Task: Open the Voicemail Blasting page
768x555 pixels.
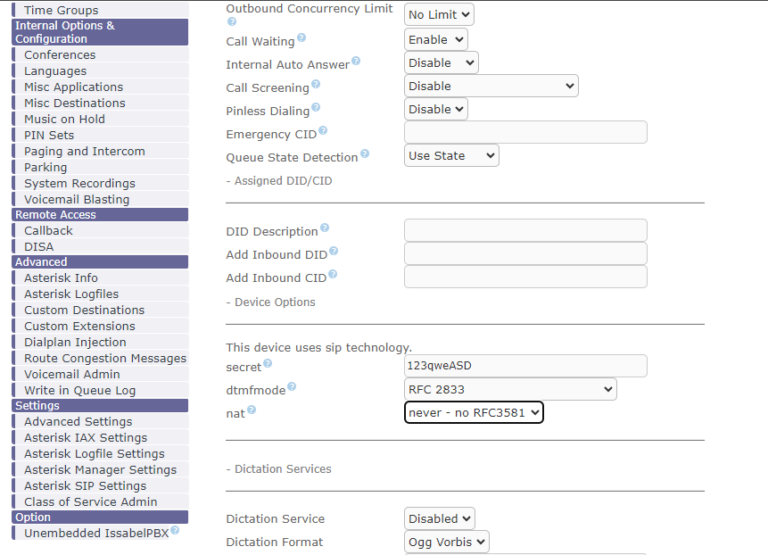Action: [77, 199]
